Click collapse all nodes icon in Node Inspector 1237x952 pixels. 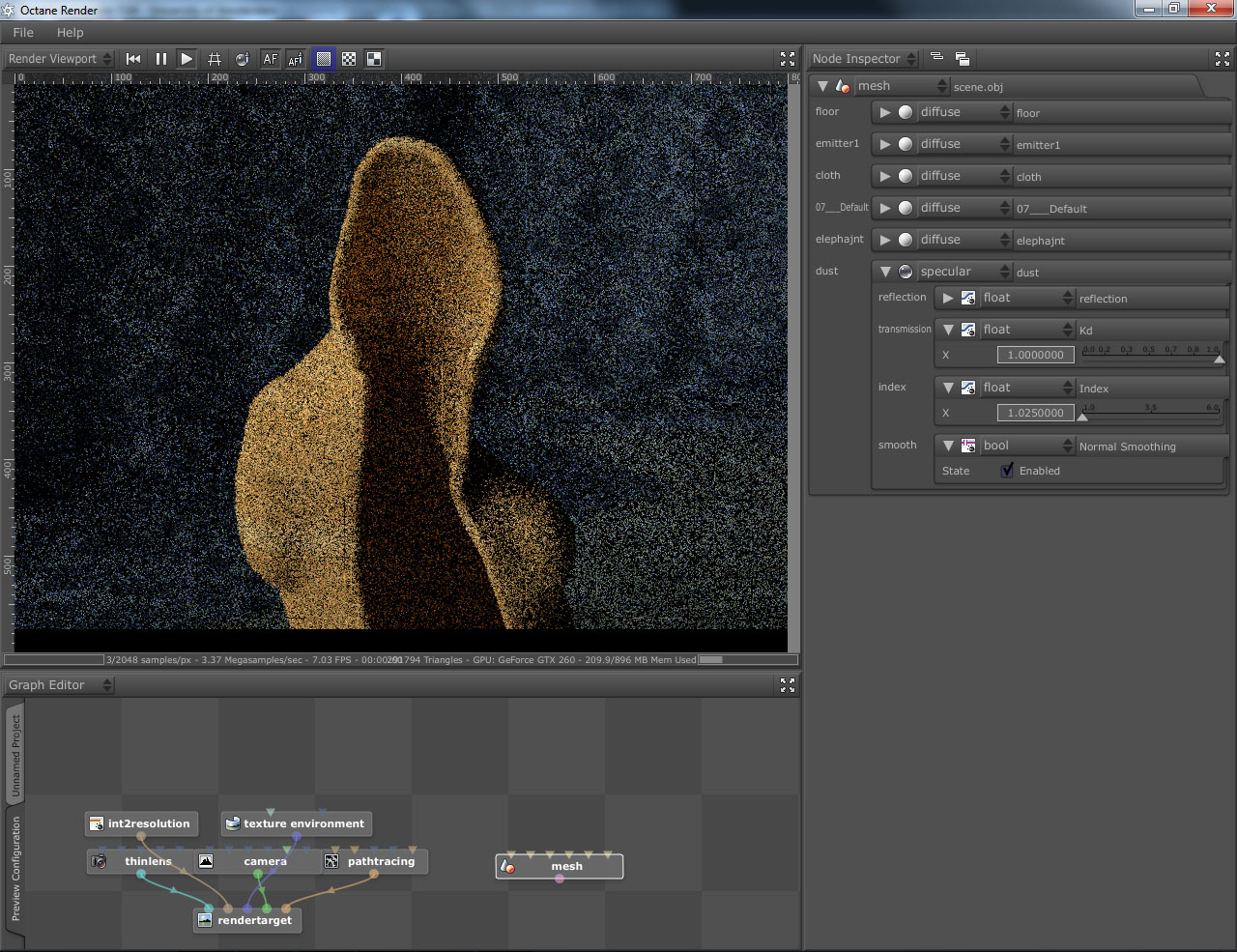(936, 58)
